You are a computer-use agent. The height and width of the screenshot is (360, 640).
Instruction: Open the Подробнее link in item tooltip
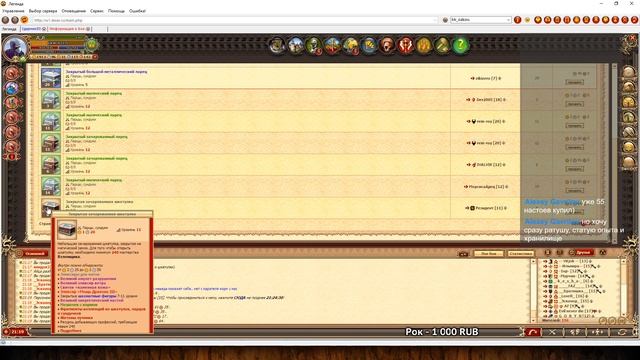click(x=71, y=331)
